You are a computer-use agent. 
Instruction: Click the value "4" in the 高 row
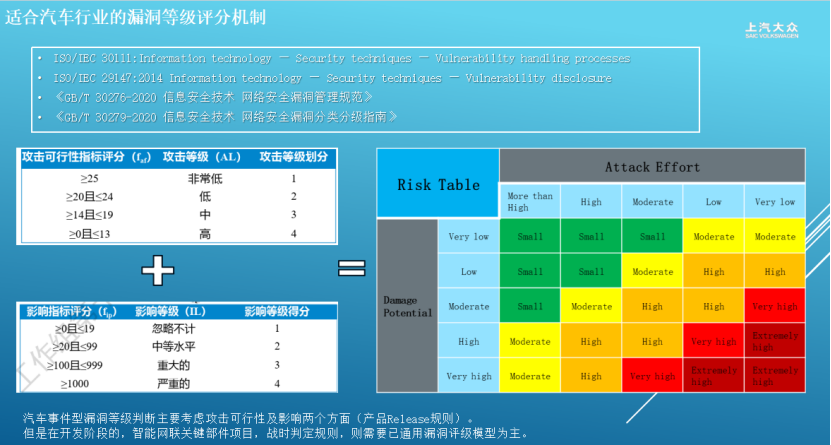(x=294, y=234)
